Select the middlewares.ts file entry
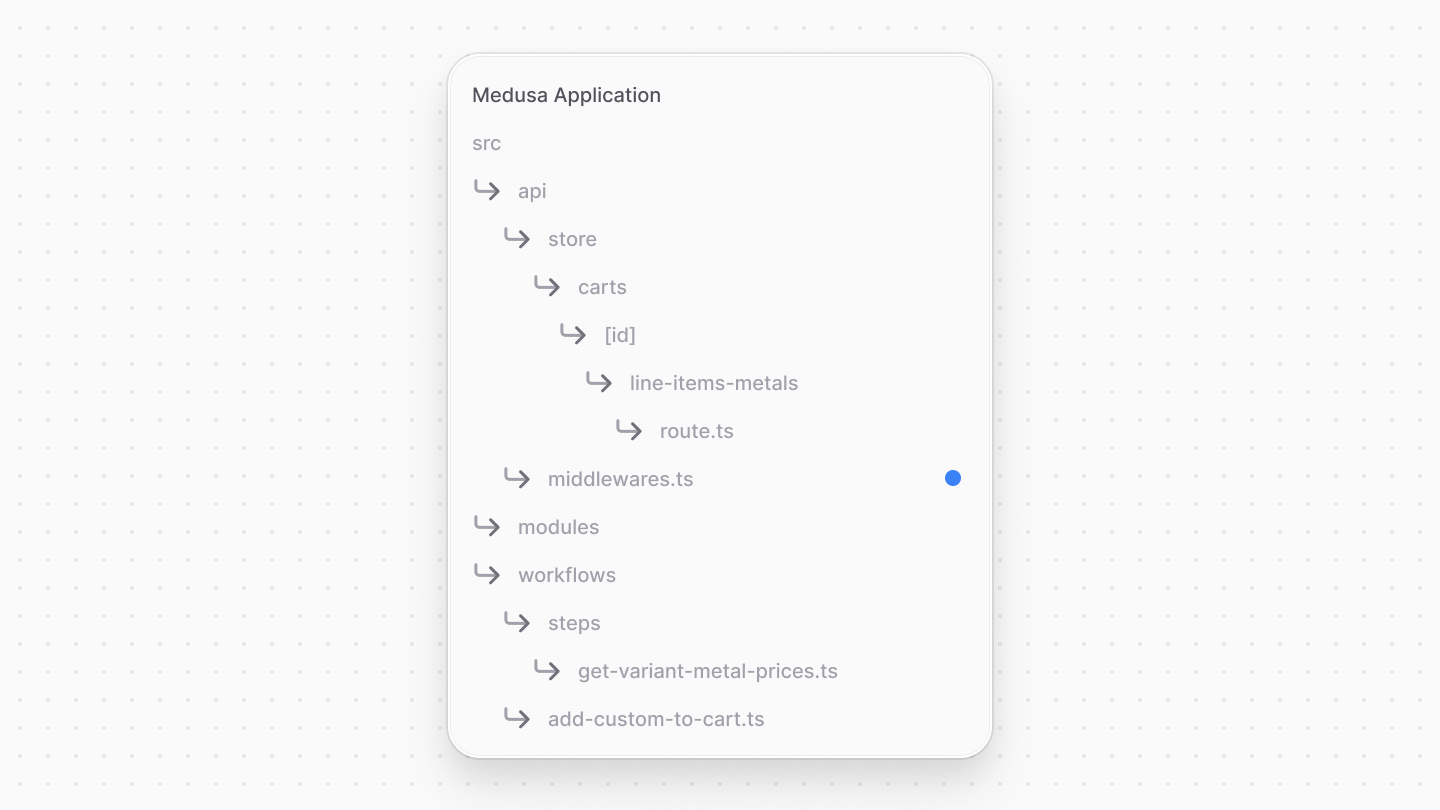1440x810 pixels. (620, 479)
